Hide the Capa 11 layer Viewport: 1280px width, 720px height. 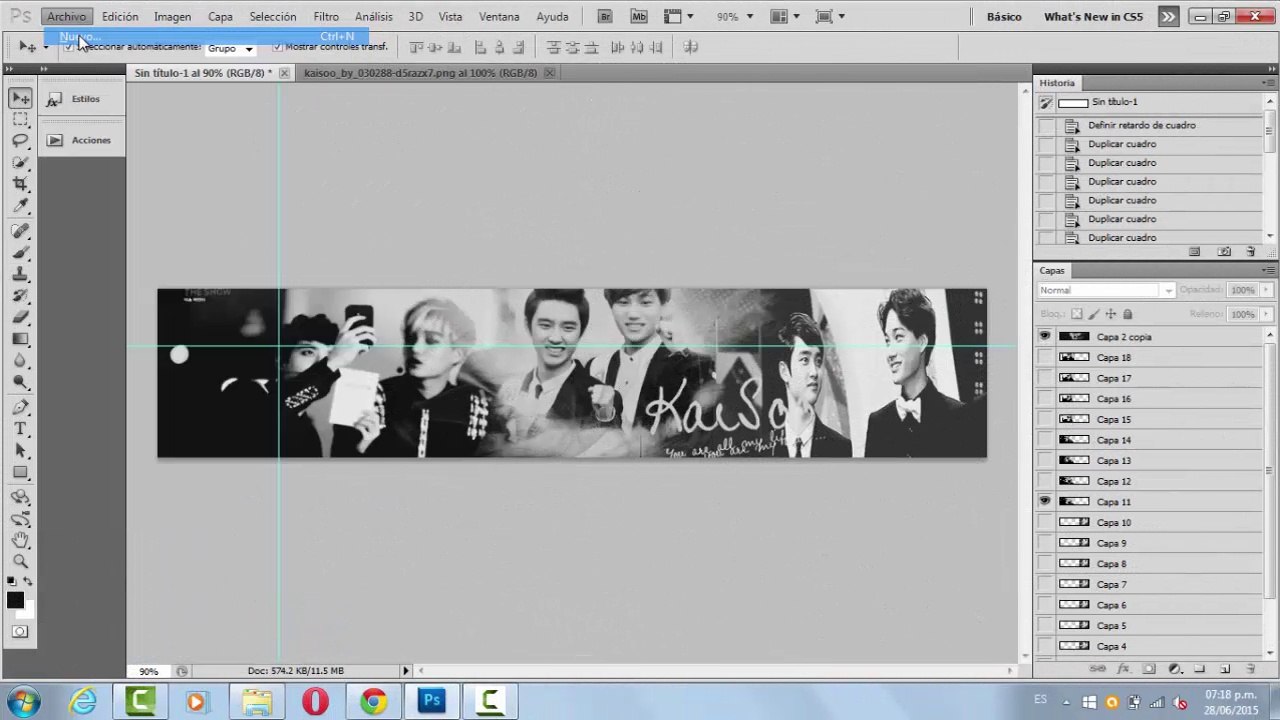[x=1045, y=502]
